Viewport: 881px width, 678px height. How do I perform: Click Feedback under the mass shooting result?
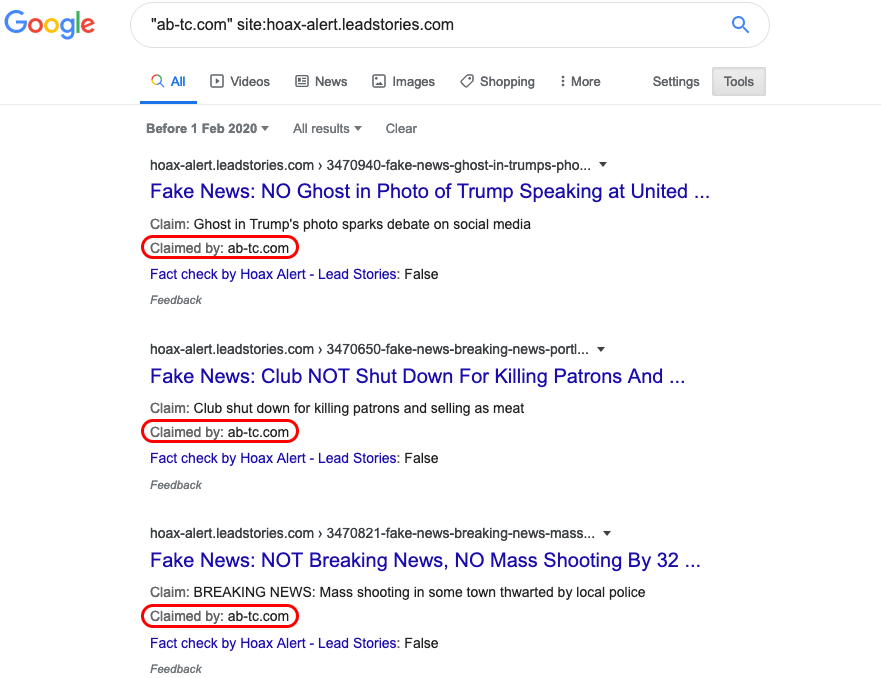pos(175,668)
